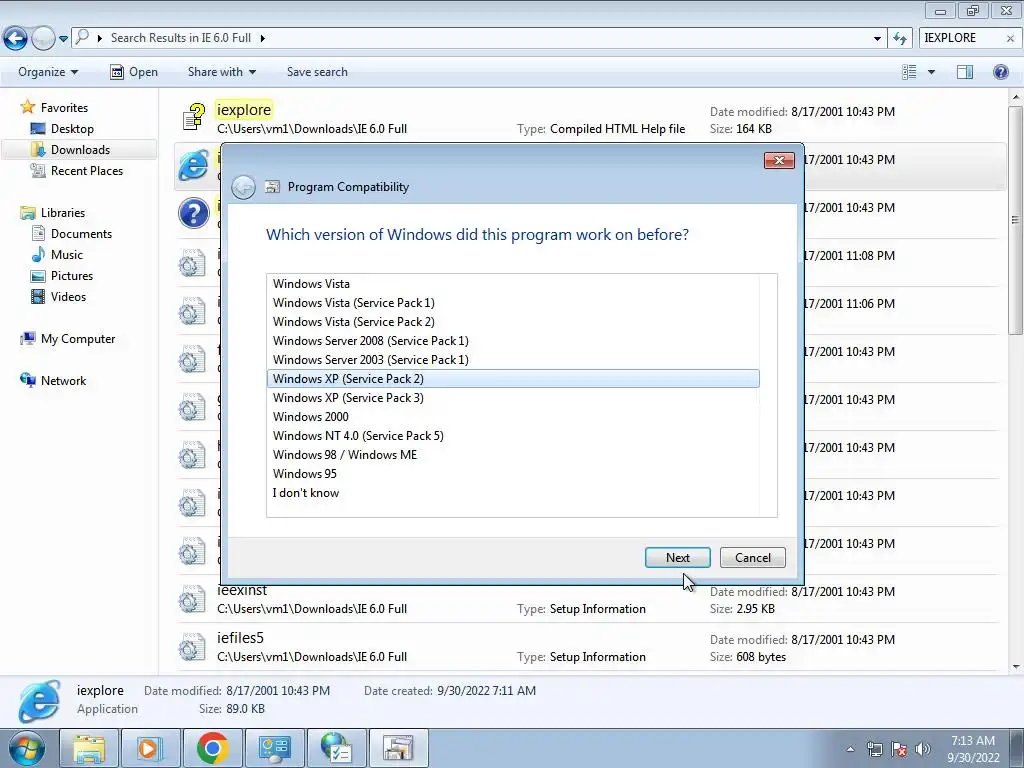Select Windows XP (Service Pack 2)
Viewport: 1024px width, 768px height.
(513, 379)
